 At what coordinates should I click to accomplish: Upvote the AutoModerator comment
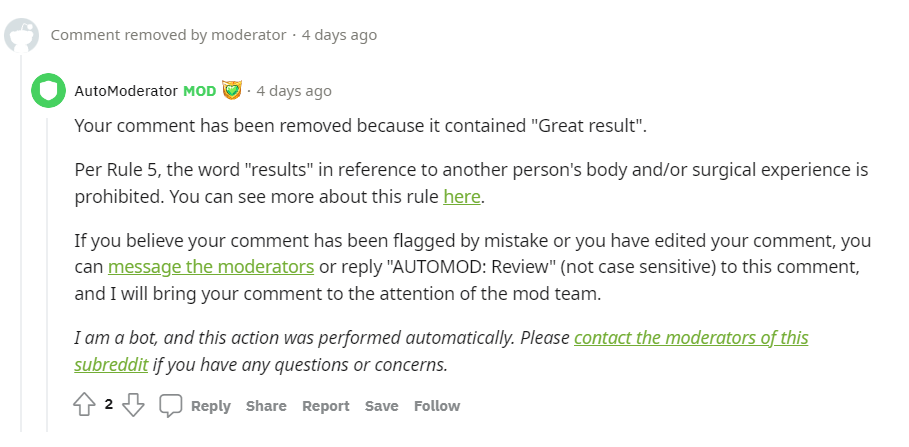click(x=84, y=405)
